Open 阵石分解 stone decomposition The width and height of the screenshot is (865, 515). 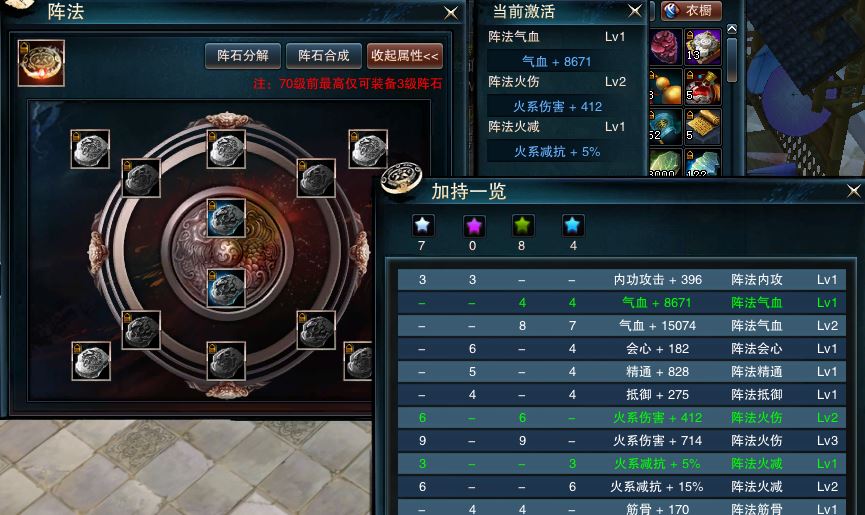coord(243,56)
